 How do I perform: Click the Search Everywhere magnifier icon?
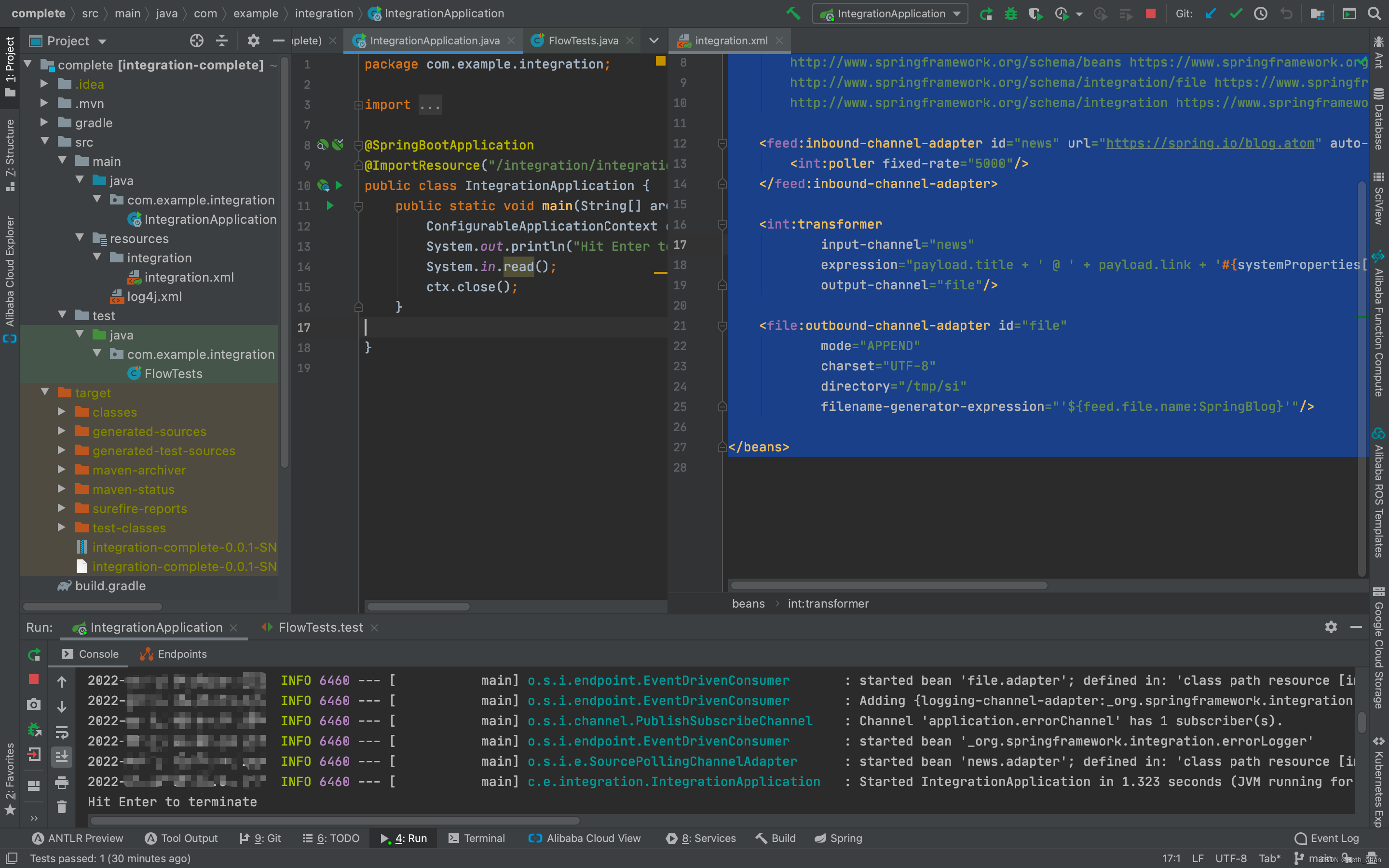[x=1374, y=14]
